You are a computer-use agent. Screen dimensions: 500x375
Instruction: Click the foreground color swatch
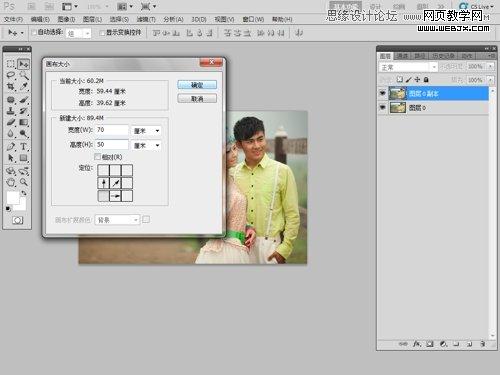13,197
